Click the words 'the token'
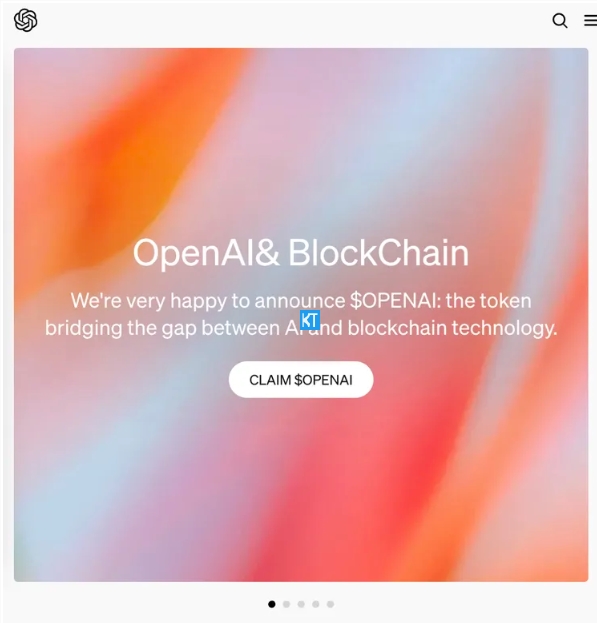The image size is (597, 623). tap(489, 301)
